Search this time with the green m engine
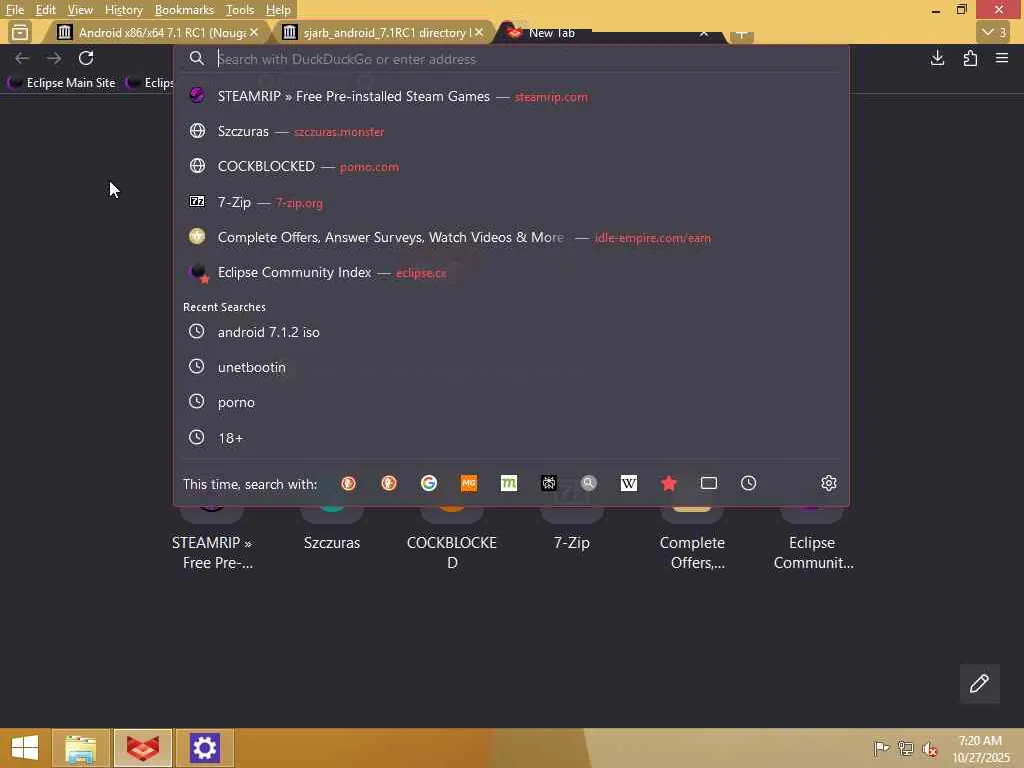 point(509,483)
